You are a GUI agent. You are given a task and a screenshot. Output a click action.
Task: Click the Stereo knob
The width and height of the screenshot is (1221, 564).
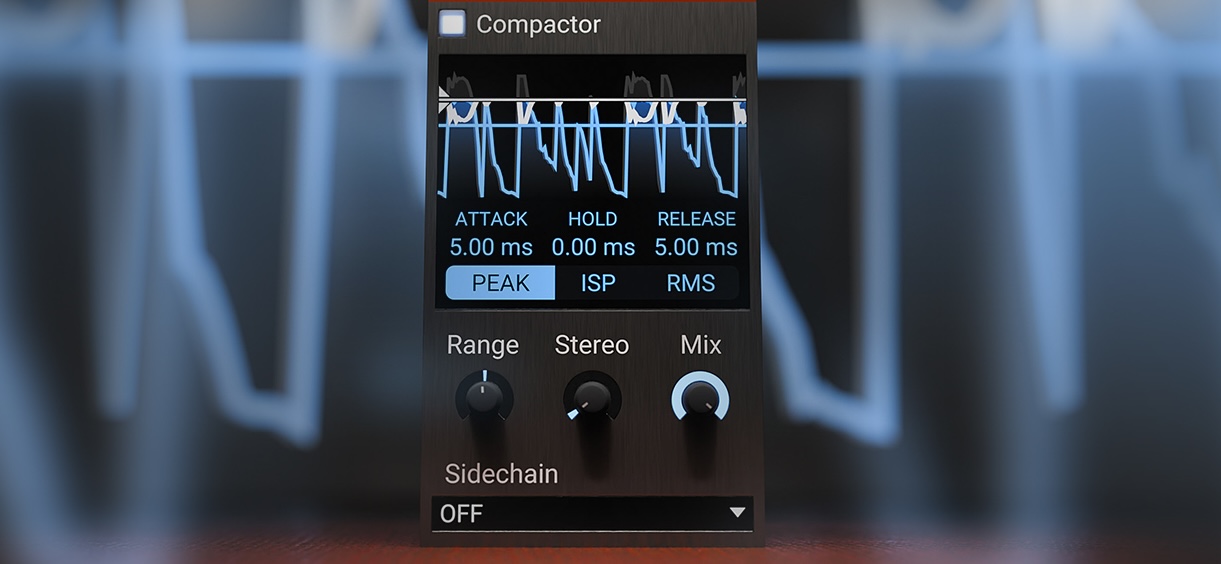(592, 398)
